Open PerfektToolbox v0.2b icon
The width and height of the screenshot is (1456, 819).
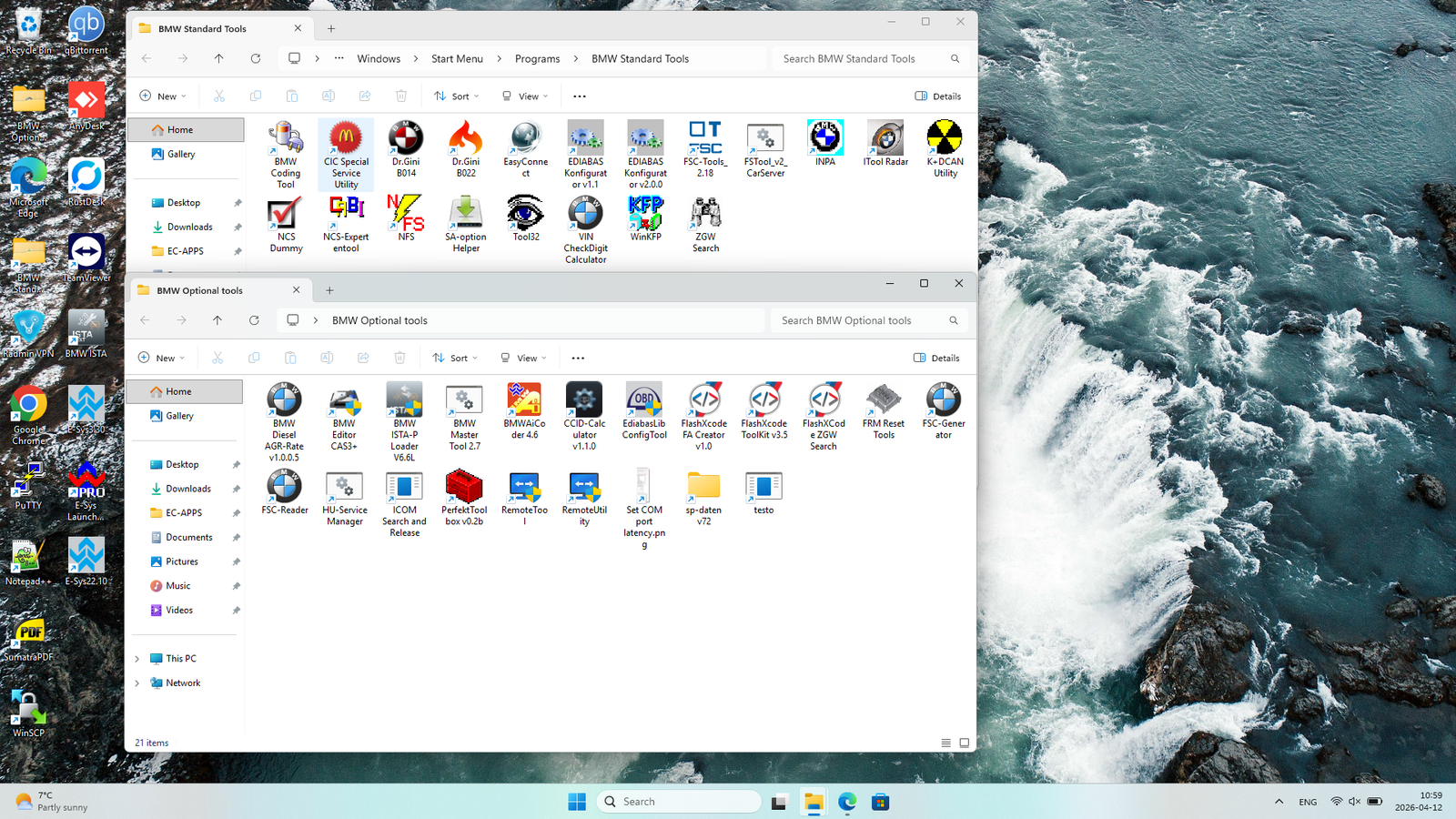[464, 488]
